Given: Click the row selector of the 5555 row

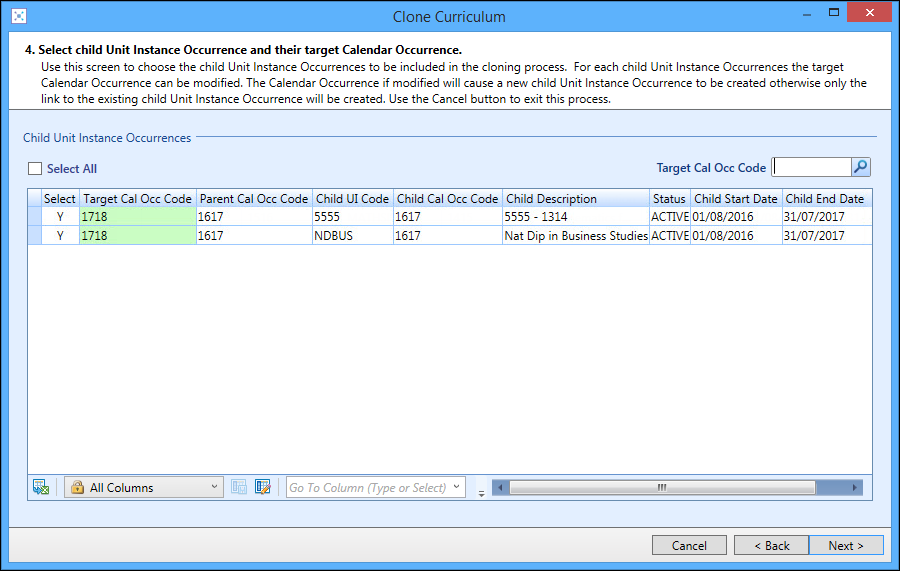Looking at the screenshot, I should tap(34, 216).
